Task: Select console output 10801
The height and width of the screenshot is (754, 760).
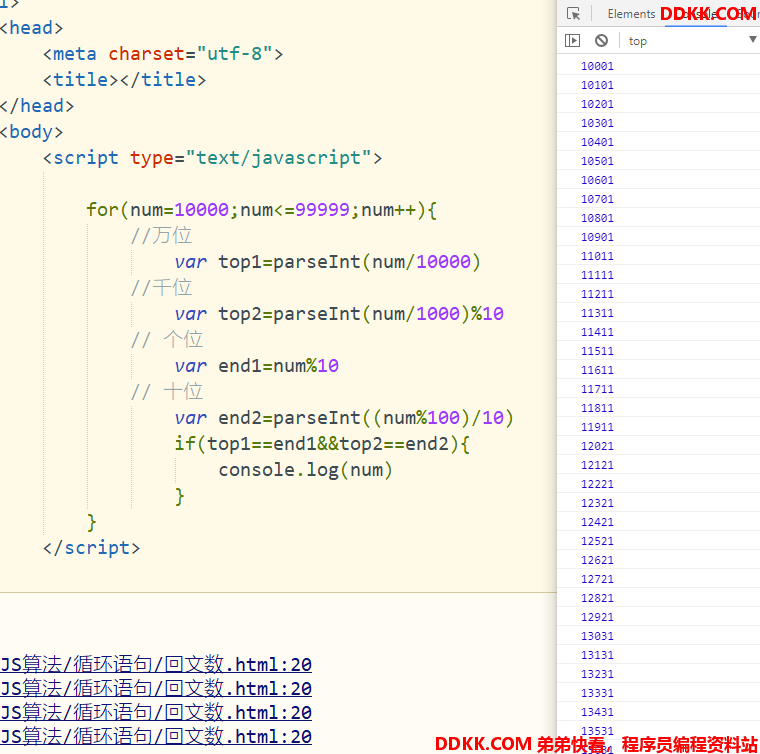Action: tap(597, 218)
